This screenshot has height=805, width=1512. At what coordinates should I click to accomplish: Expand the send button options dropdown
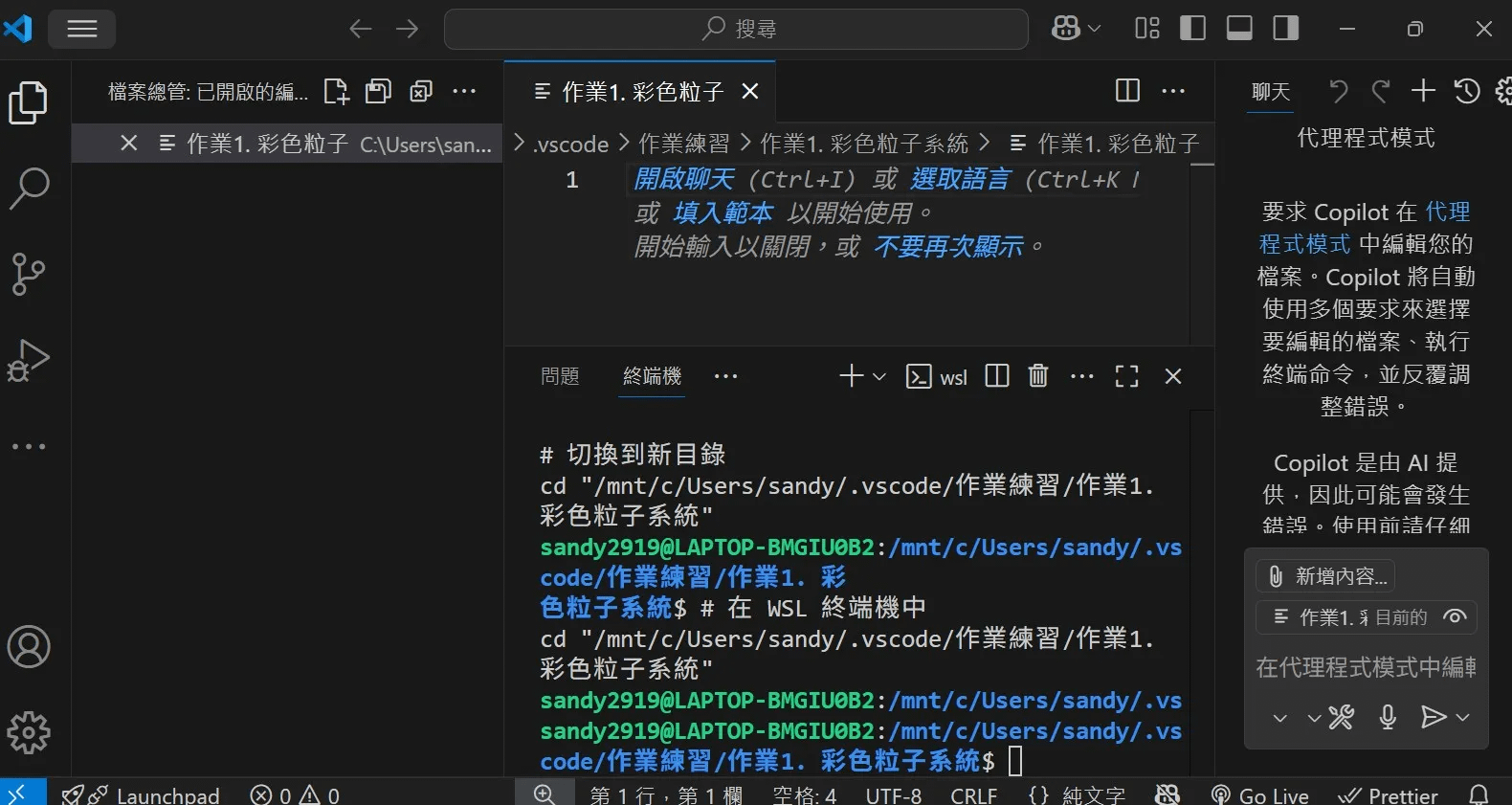(x=1463, y=717)
